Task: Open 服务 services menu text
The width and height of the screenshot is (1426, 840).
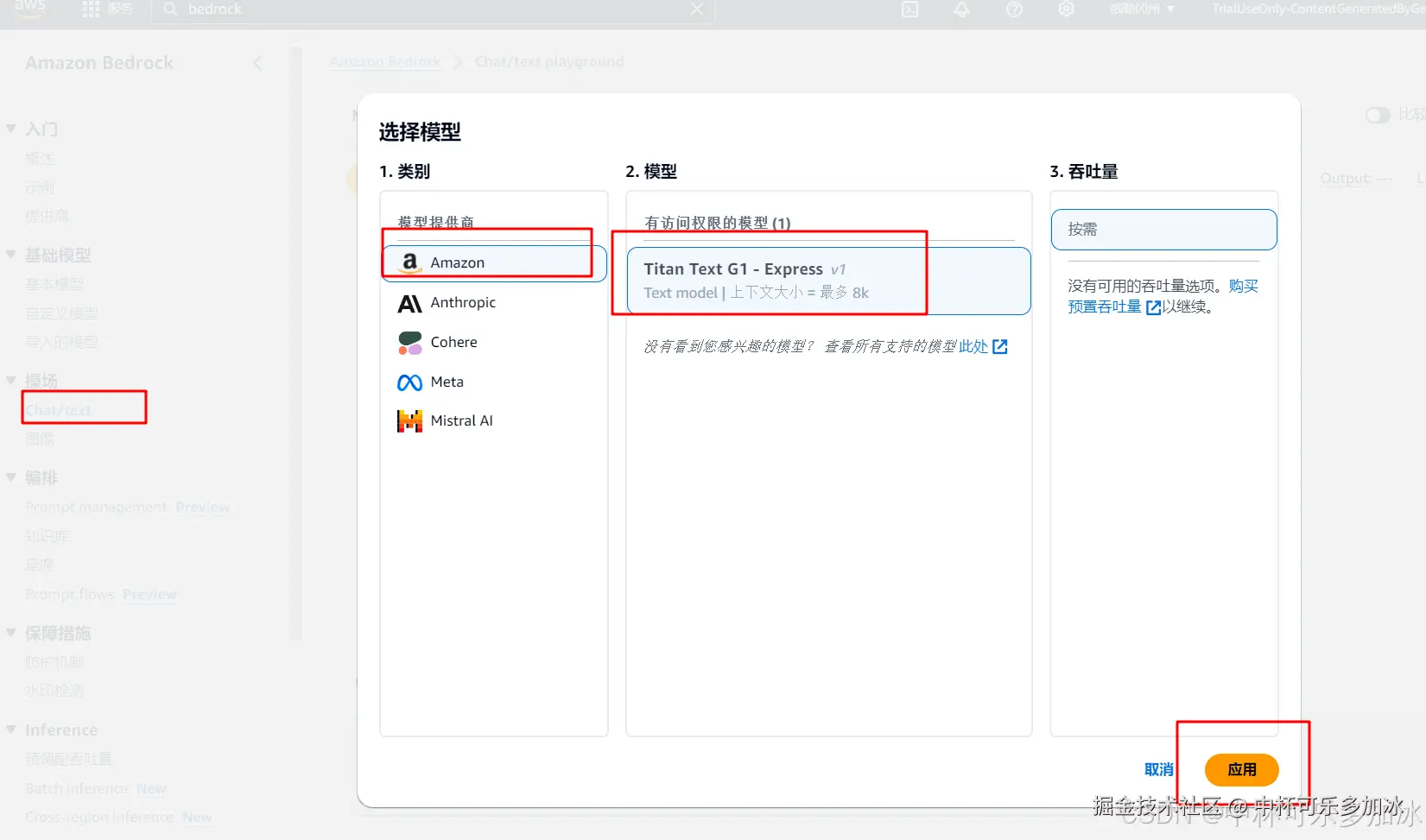Action: tap(120, 9)
